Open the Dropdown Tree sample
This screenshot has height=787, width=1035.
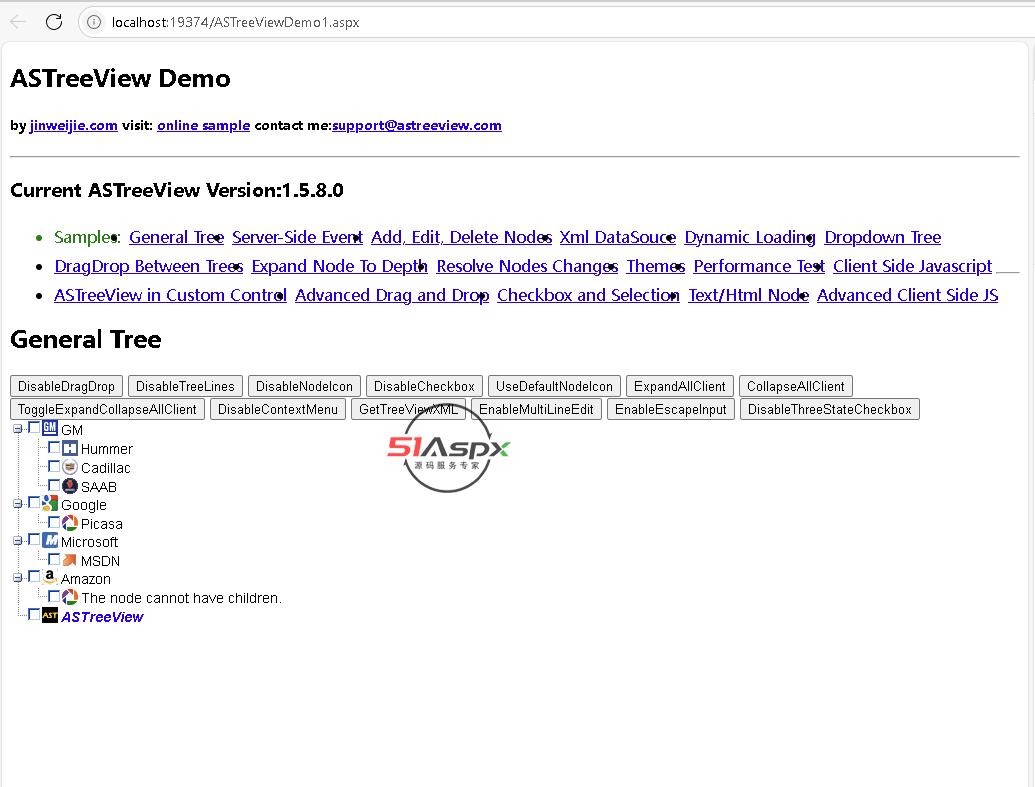[x=883, y=237]
